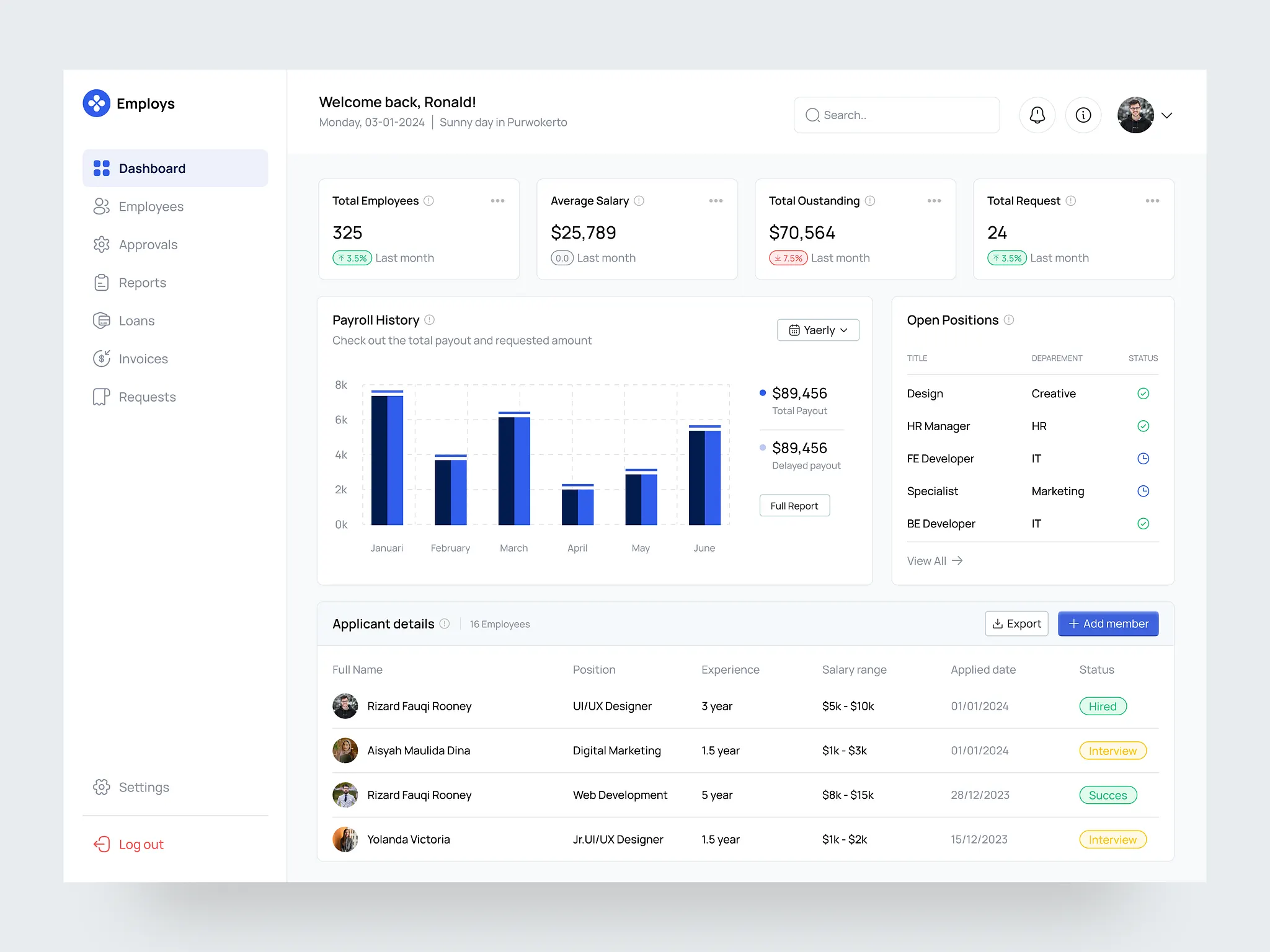Go to Employees in sidebar
The height and width of the screenshot is (952, 1270).
151,206
